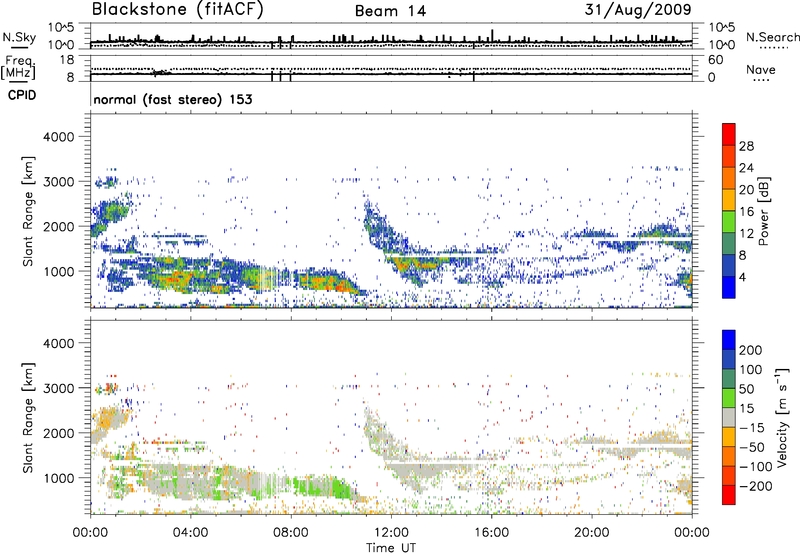Image resolution: width=800 pixels, height=554 pixels.
Task: Click the 'Blackstone (fitACF)' title text
Action: coord(178,9)
